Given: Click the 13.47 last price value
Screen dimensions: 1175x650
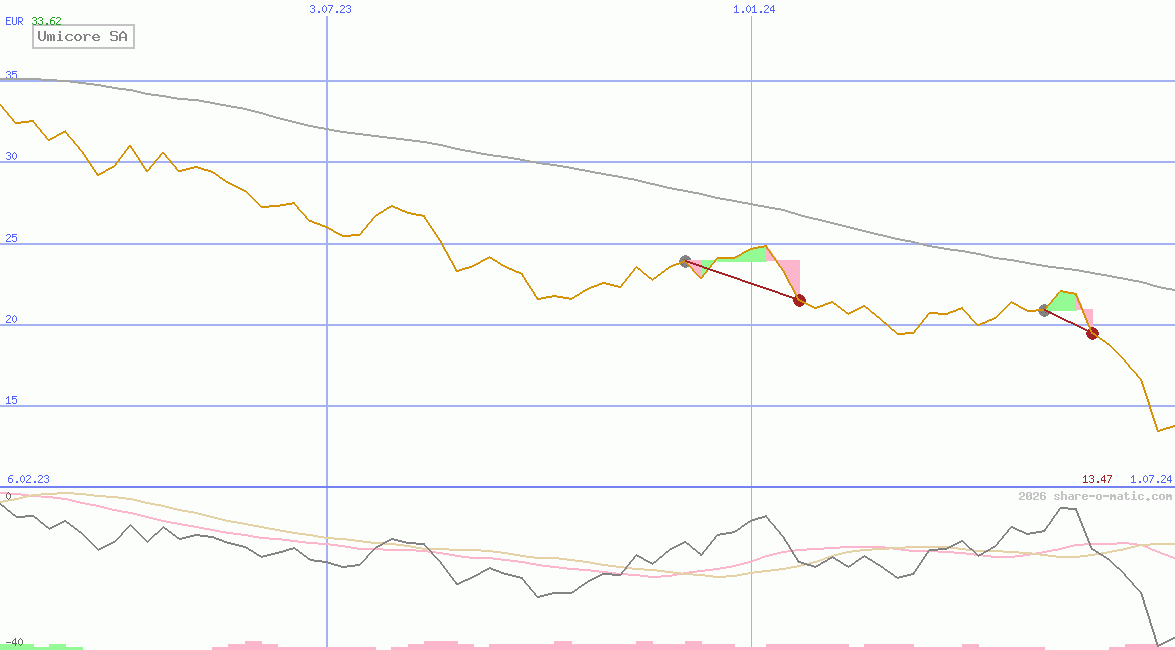Looking at the screenshot, I should point(1097,480).
